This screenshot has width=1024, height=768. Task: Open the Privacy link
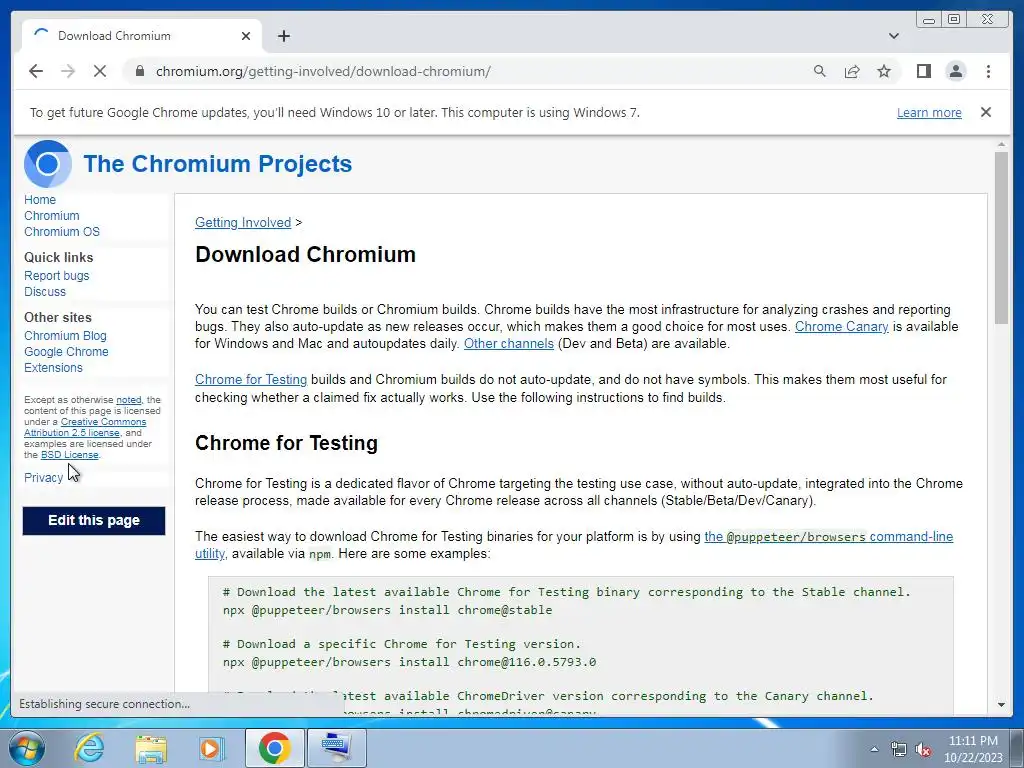click(x=43, y=477)
